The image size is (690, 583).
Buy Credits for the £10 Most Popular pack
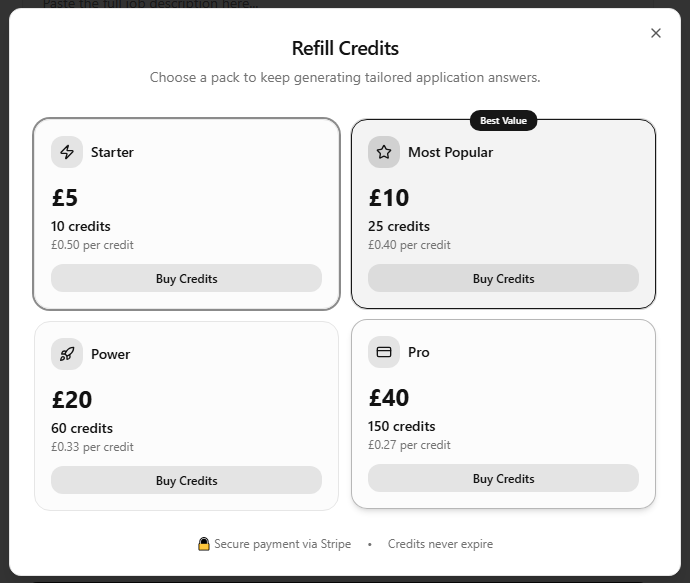click(503, 278)
